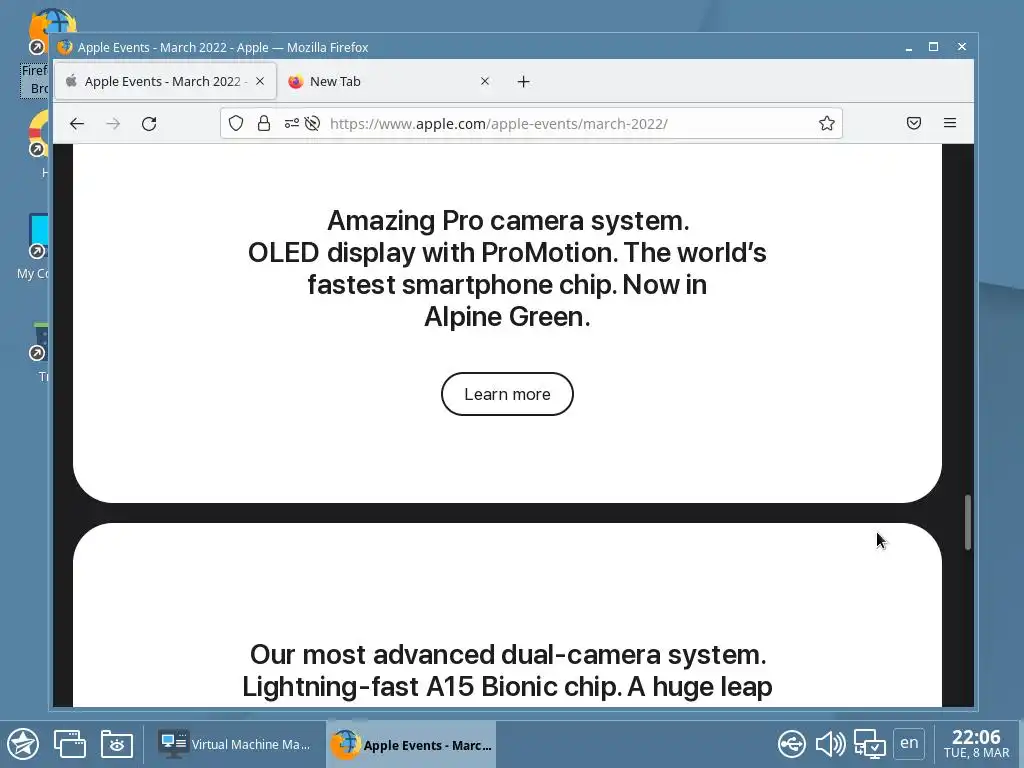Select My Computer desktop shortcut
Image resolution: width=1024 pixels, height=768 pixels.
(34, 247)
